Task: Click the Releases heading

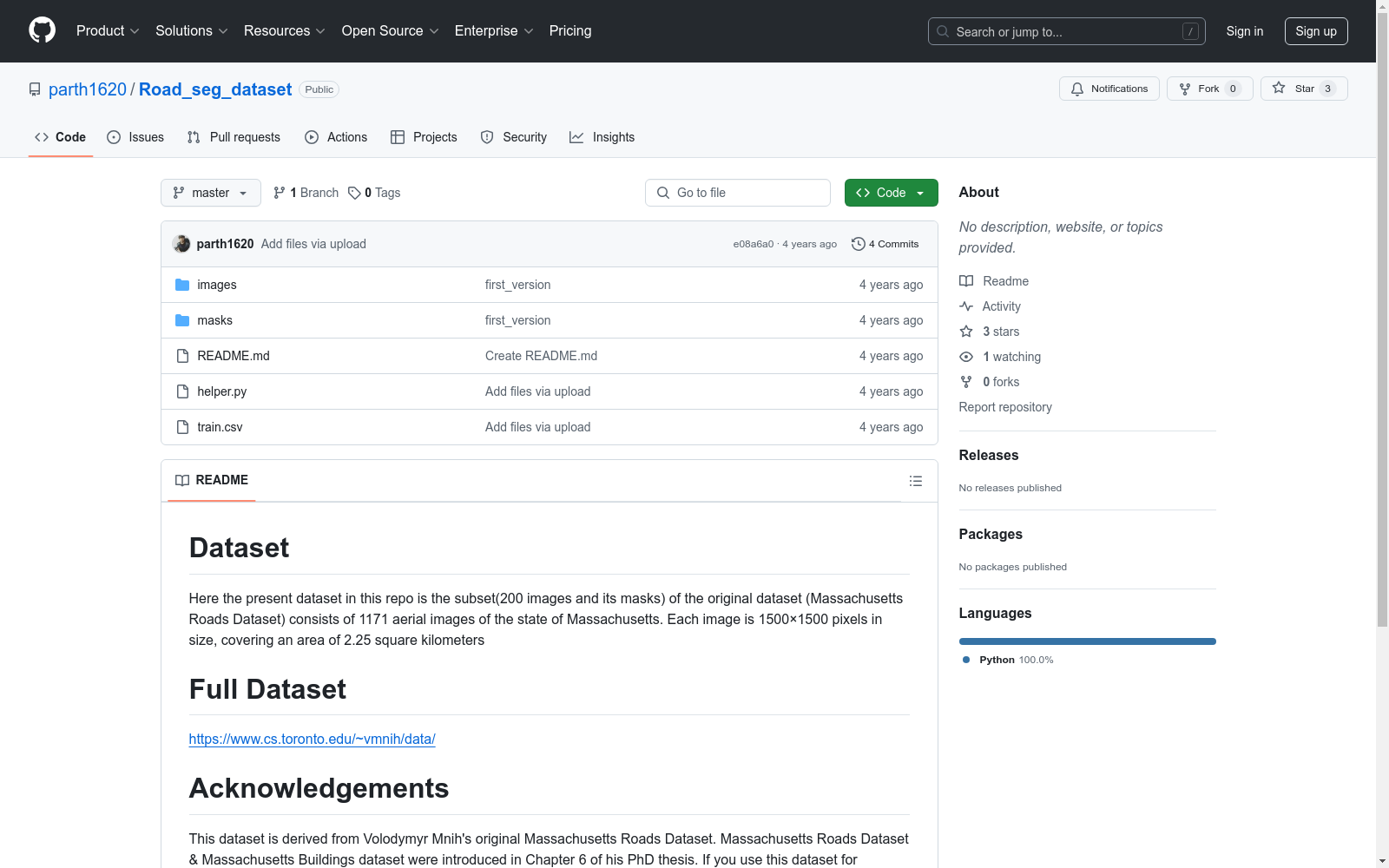Action: point(989,455)
